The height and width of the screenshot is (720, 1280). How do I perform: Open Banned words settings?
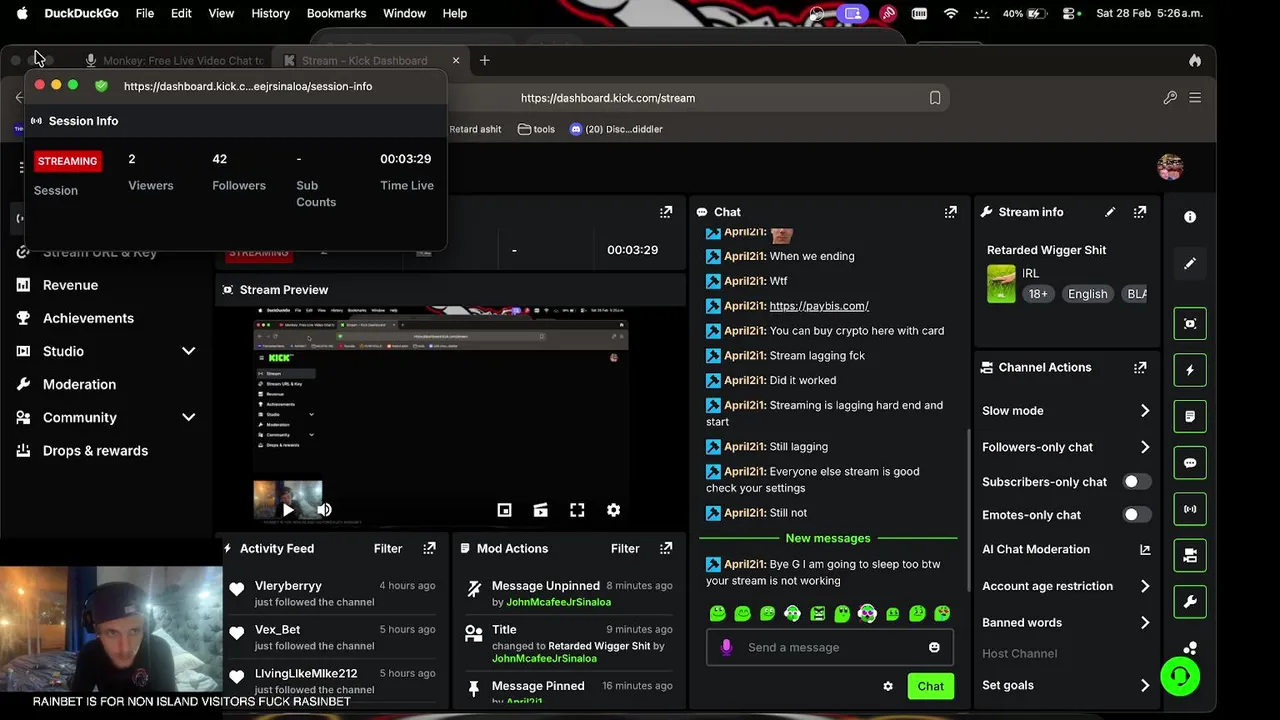point(1066,622)
